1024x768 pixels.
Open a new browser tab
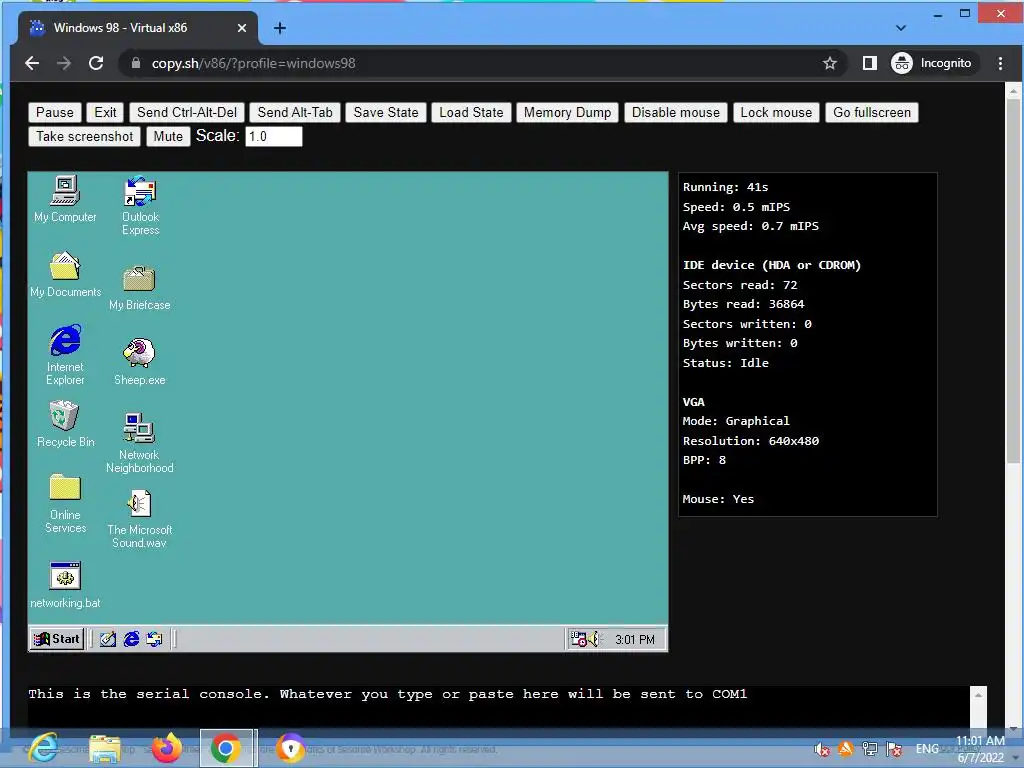click(x=280, y=28)
